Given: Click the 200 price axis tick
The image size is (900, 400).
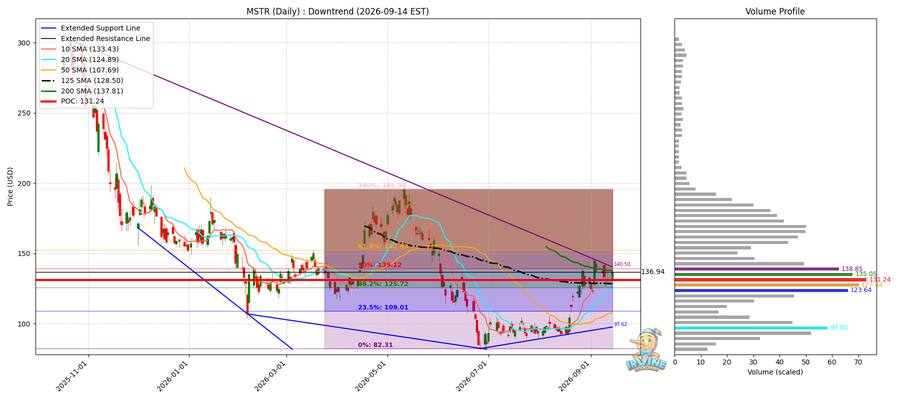Looking at the screenshot, I should [24, 184].
